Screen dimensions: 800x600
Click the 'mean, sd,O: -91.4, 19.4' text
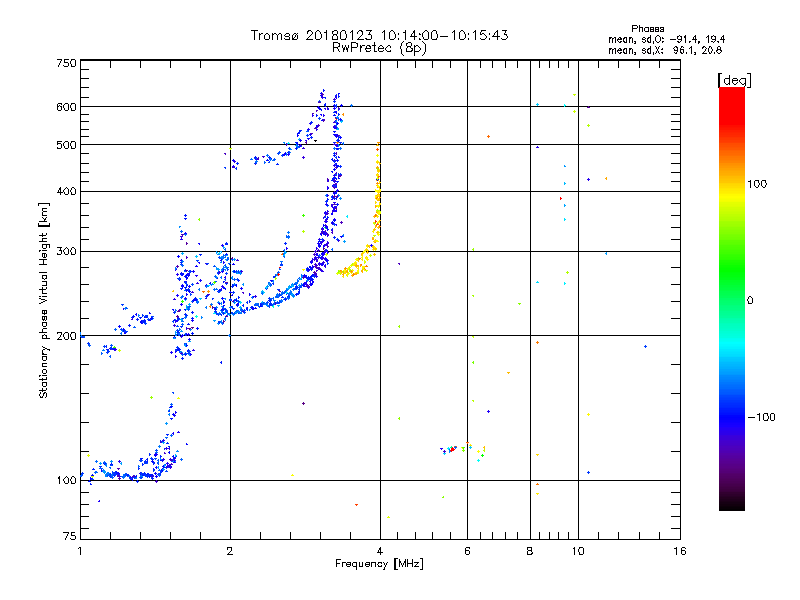click(x=666, y=39)
